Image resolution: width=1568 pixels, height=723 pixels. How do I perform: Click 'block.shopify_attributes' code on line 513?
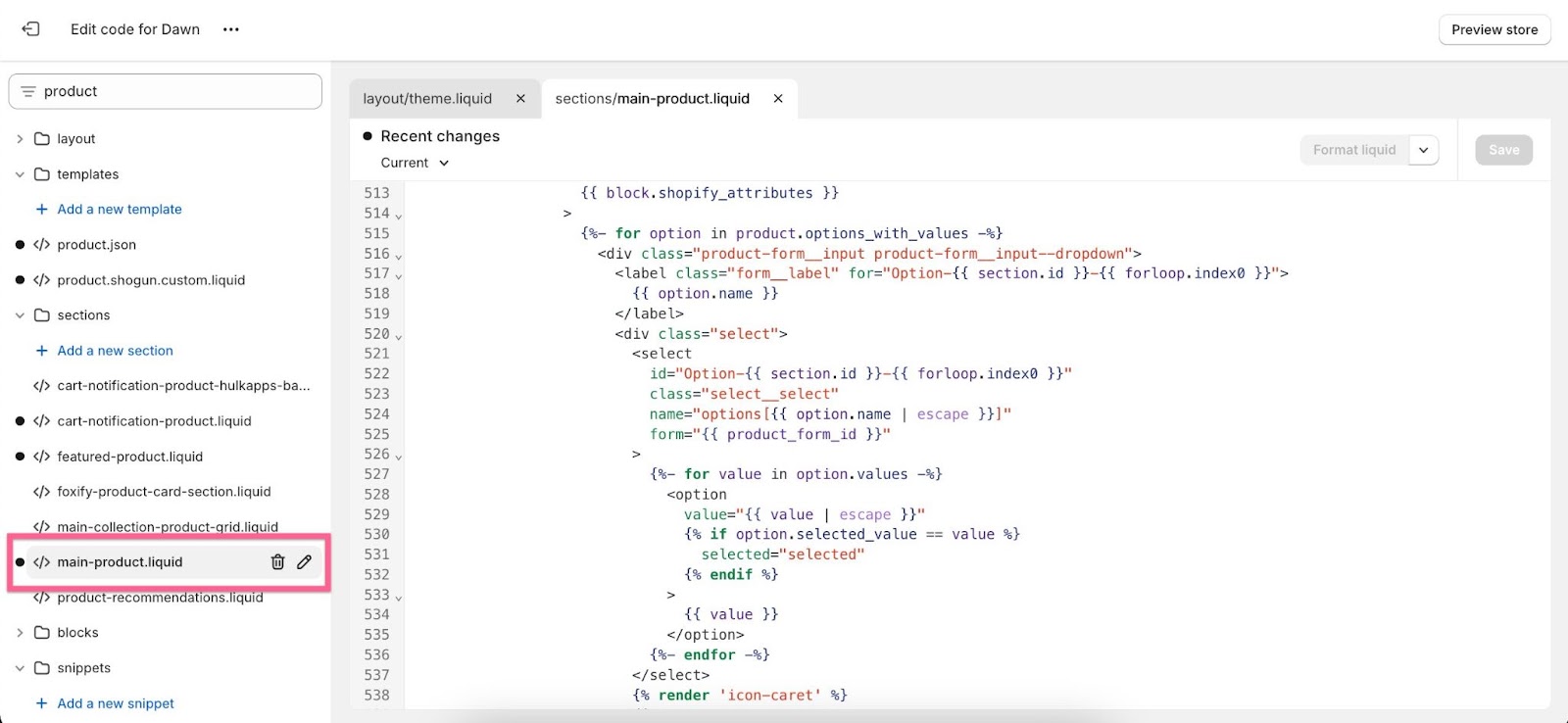710,193
